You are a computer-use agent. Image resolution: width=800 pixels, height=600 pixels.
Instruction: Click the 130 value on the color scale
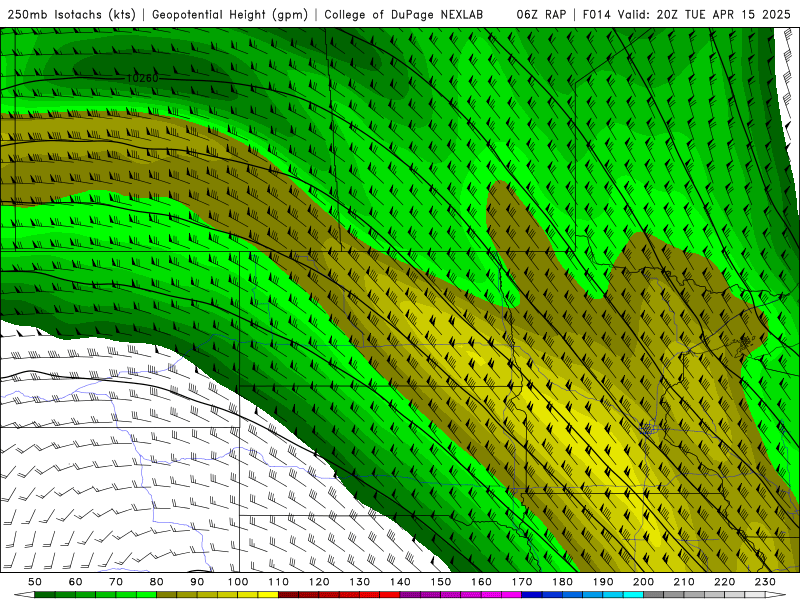point(360,582)
